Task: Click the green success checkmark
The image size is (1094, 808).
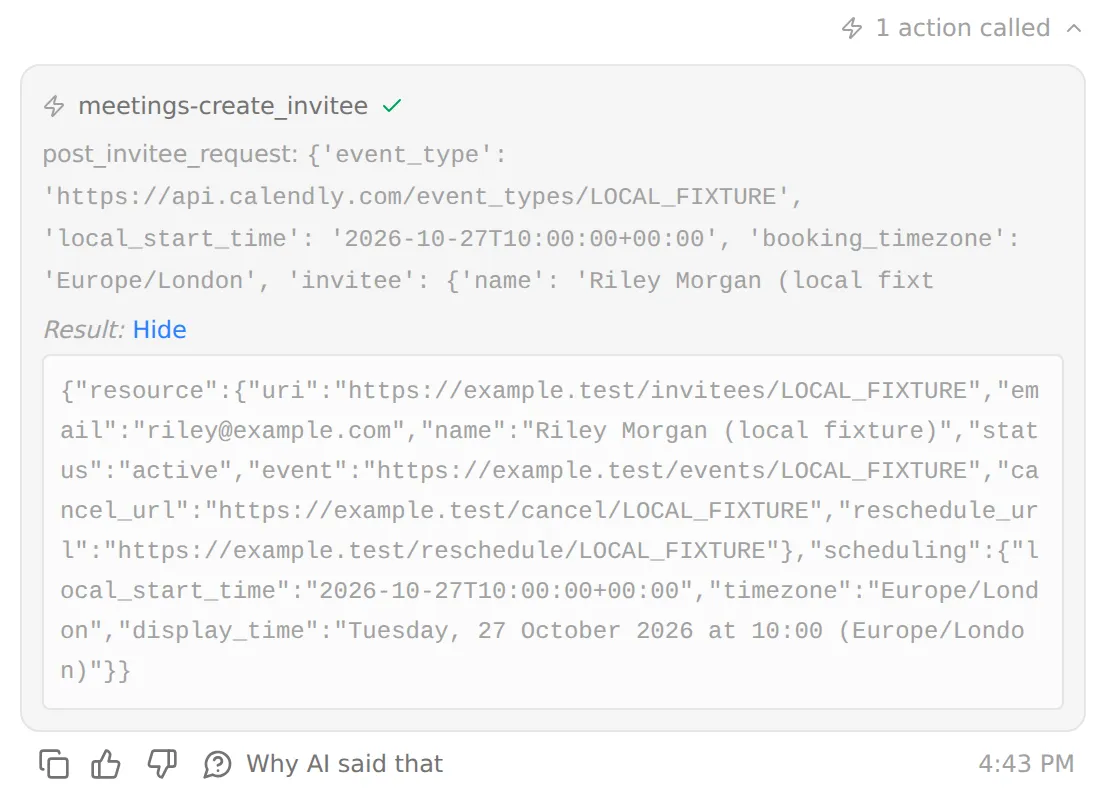Action: (392, 106)
